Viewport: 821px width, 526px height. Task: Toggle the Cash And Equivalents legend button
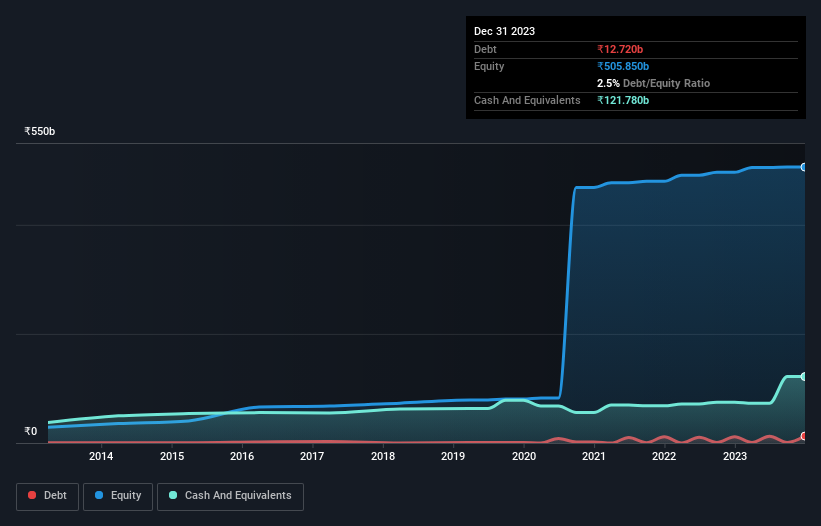(x=230, y=496)
